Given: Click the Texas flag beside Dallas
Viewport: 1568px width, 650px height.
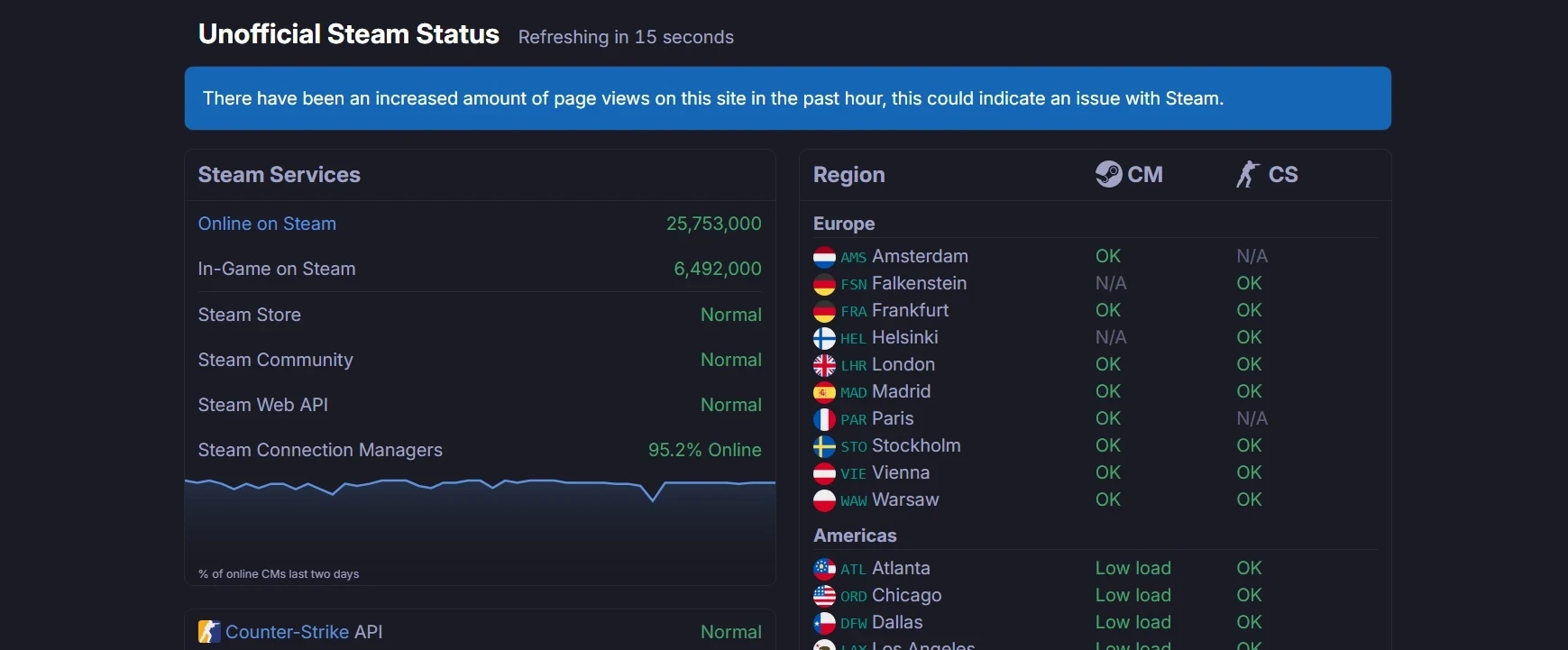Looking at the screenshot, I should pyautogui.click(x=824, y=623).
